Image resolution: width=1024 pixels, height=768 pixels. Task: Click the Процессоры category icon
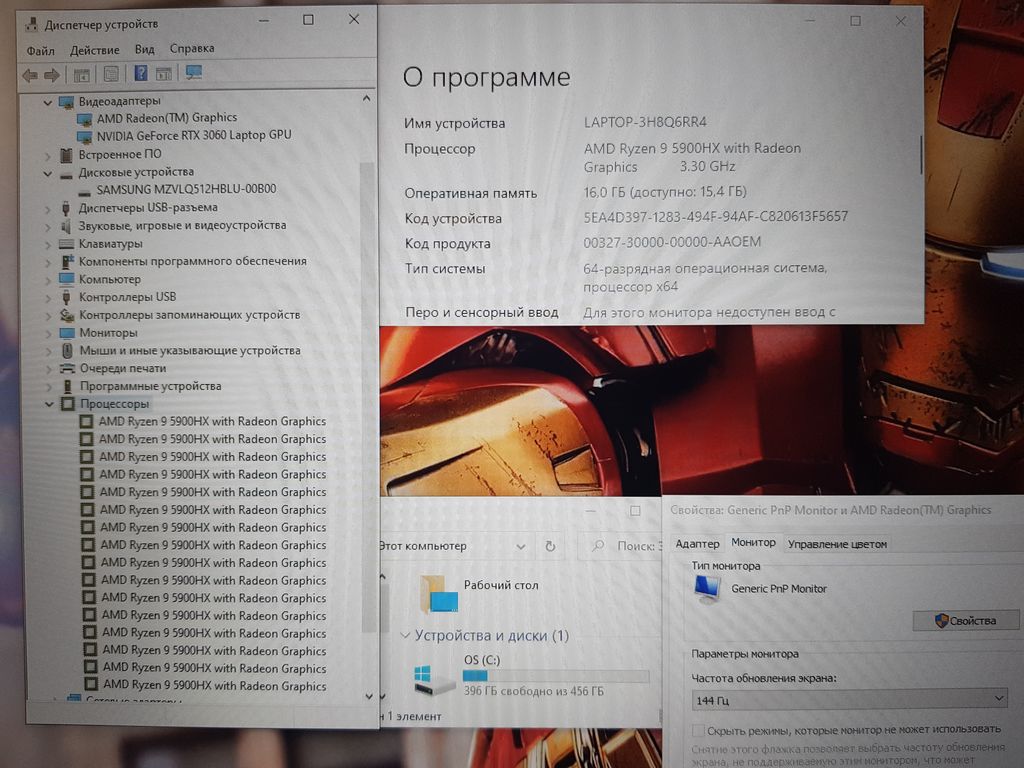(68, 404)
